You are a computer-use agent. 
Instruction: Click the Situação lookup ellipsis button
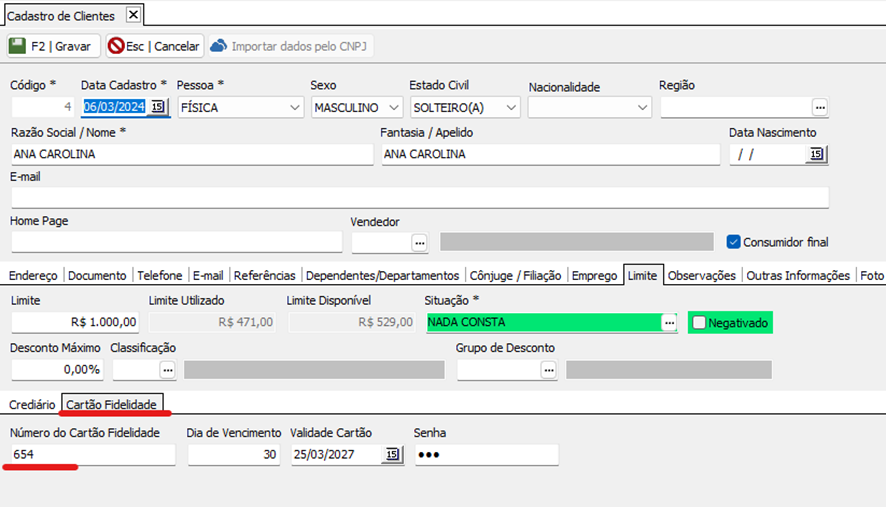(x=670, y=322)
